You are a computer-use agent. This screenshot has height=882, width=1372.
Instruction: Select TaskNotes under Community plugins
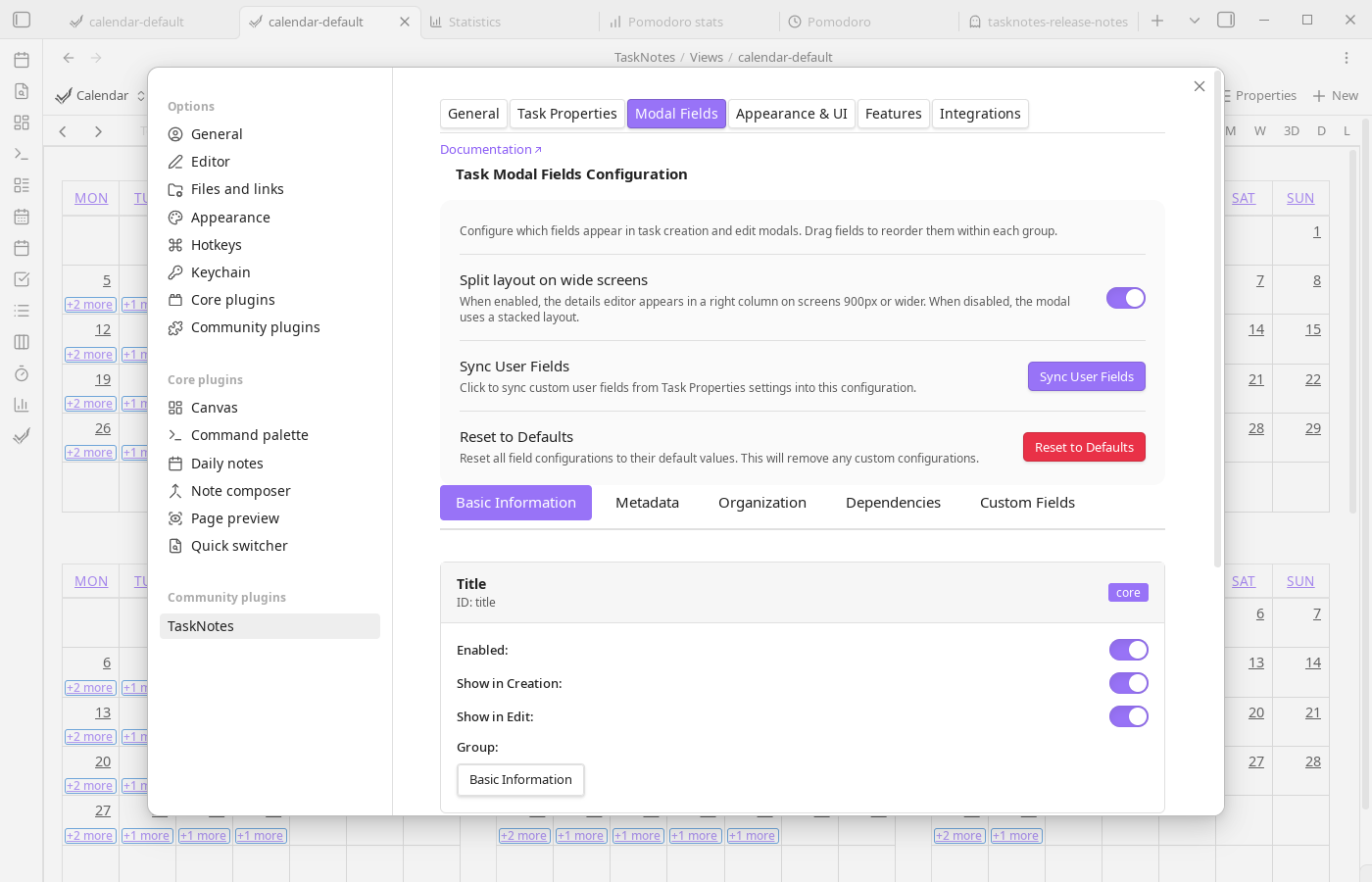click(200, 625)
